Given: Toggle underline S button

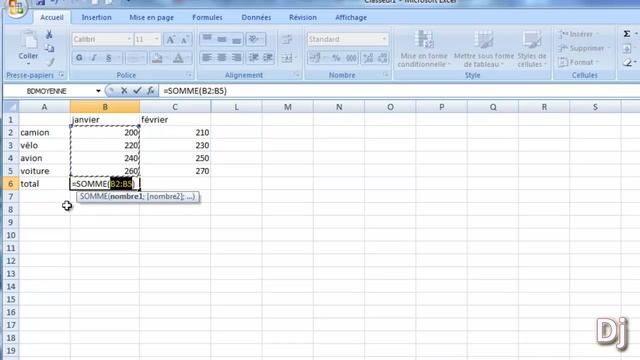Looking at the screenshot, I should click(109, 58).
